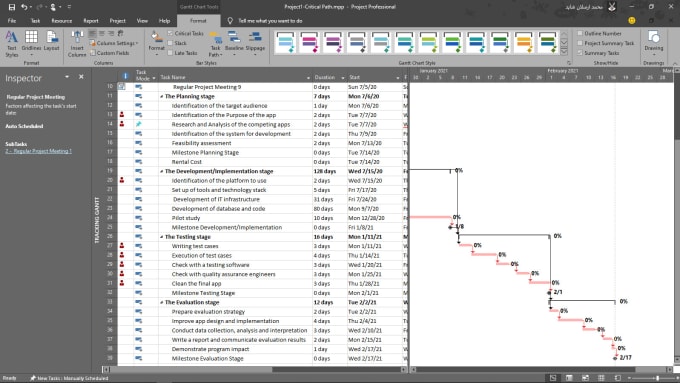Viewport: 680px width, 383px height.
Task: Switch to the Task tab
Action: coord(35,21)
